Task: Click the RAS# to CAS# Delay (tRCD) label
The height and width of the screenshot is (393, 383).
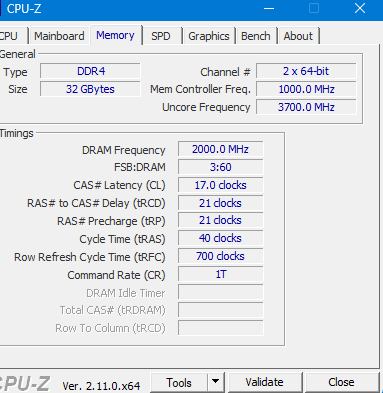Action: (x=96, y=203)
